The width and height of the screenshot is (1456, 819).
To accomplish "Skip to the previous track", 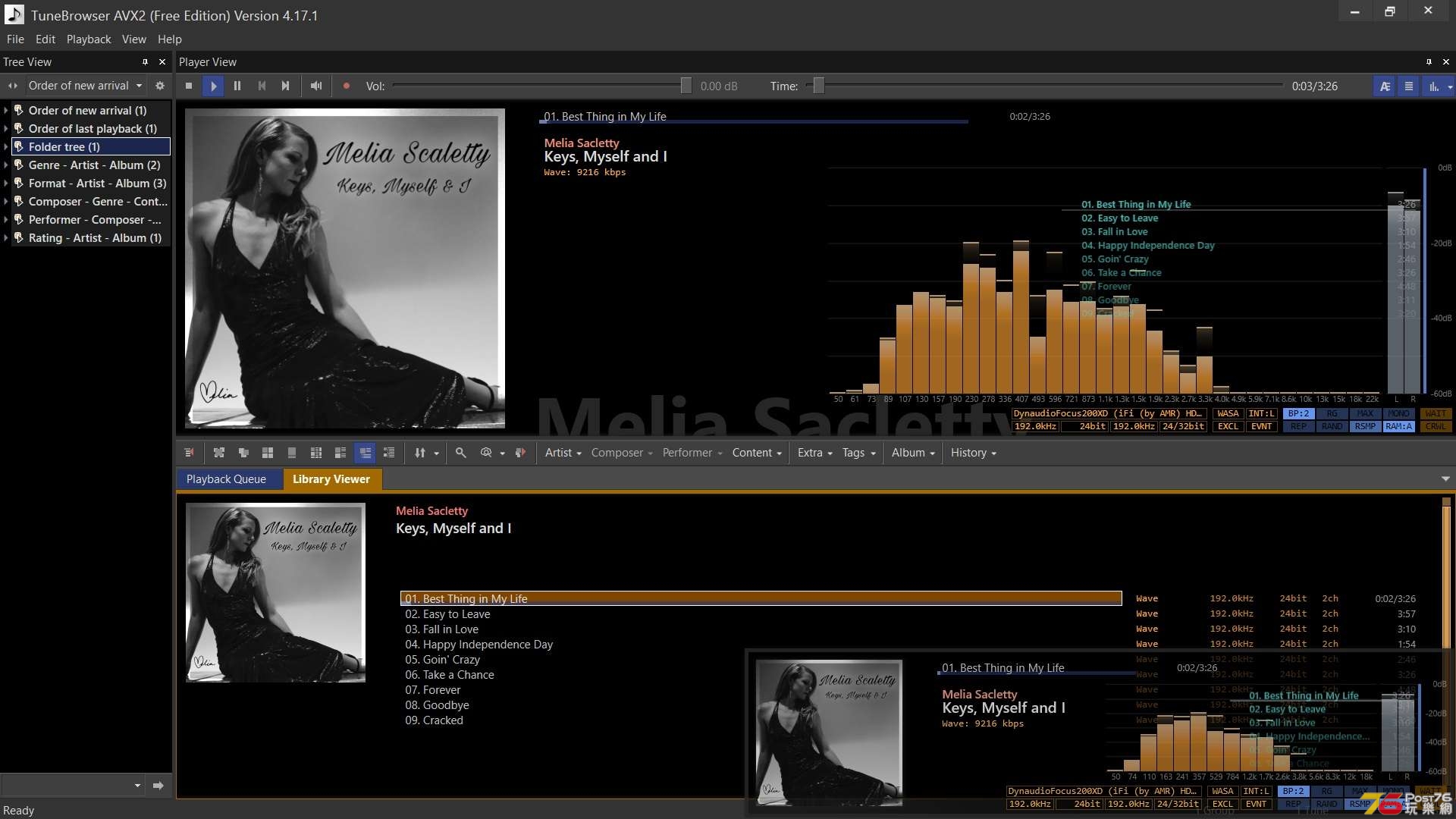I will tap(262, 86).
